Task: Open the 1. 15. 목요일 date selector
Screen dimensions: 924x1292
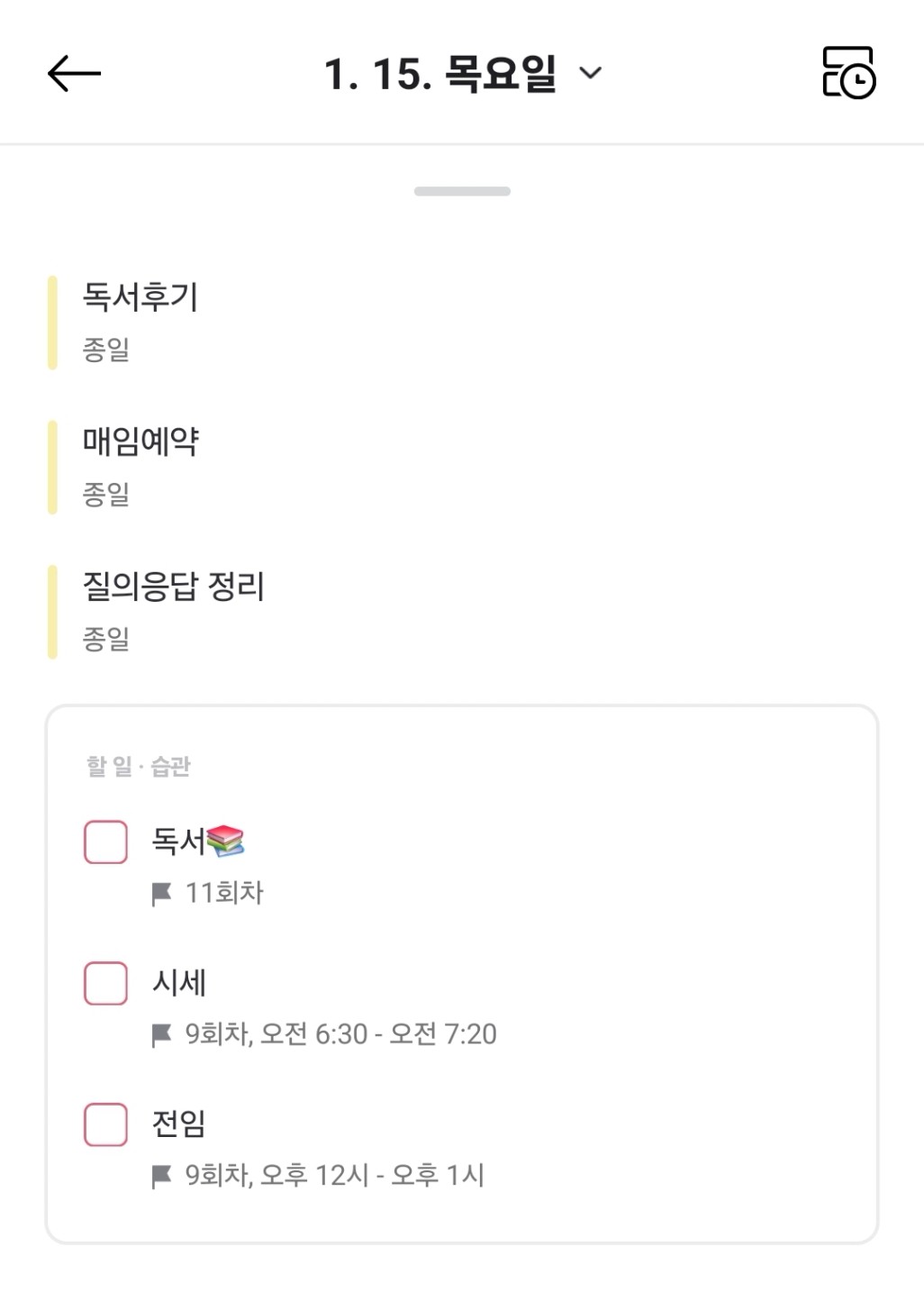Action: 439,73
